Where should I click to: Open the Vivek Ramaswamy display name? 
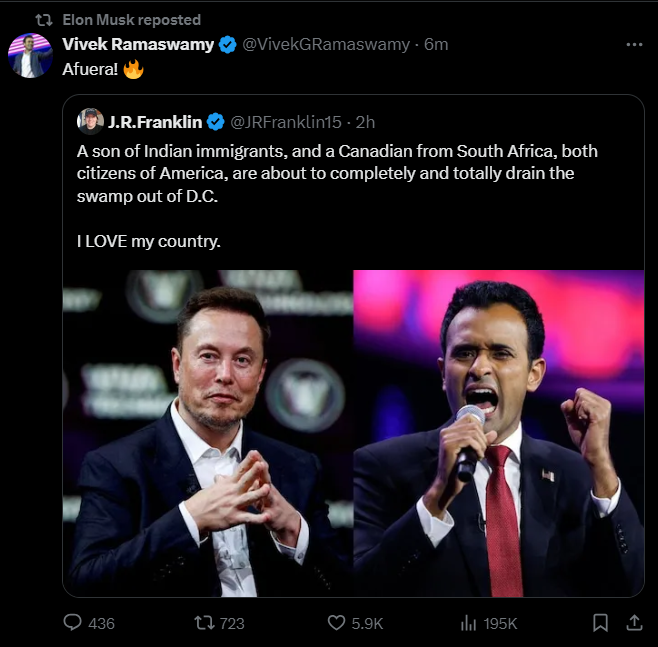(138, 45)
